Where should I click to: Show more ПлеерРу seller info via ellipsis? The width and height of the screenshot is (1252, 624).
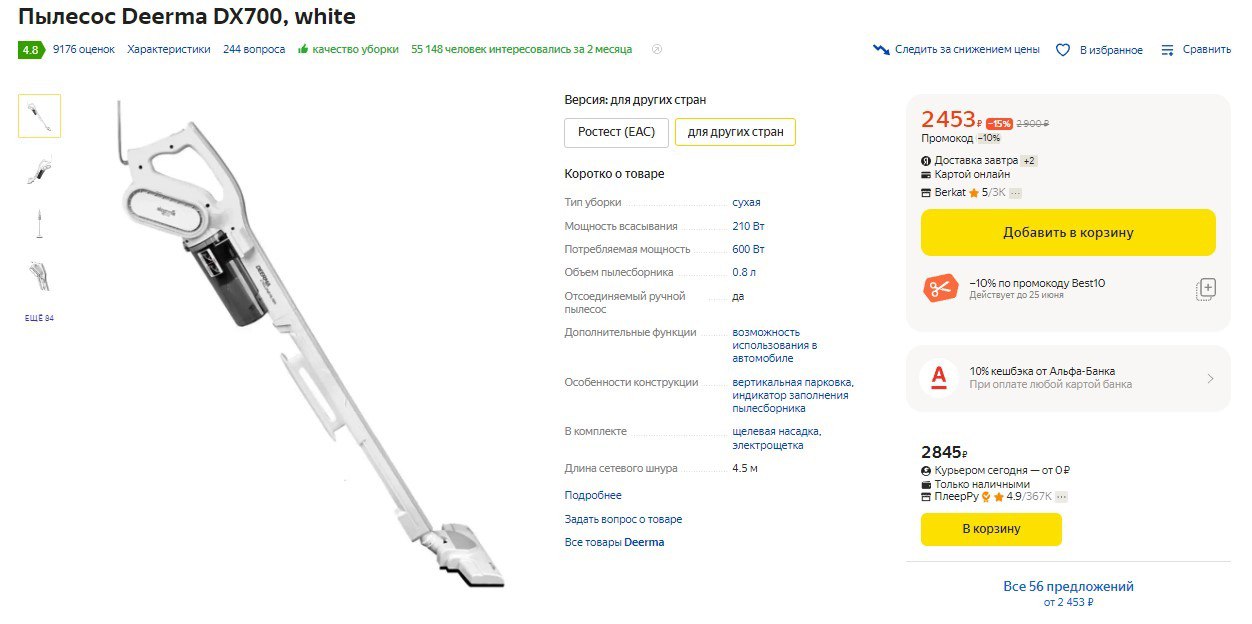coord(1061,496)
